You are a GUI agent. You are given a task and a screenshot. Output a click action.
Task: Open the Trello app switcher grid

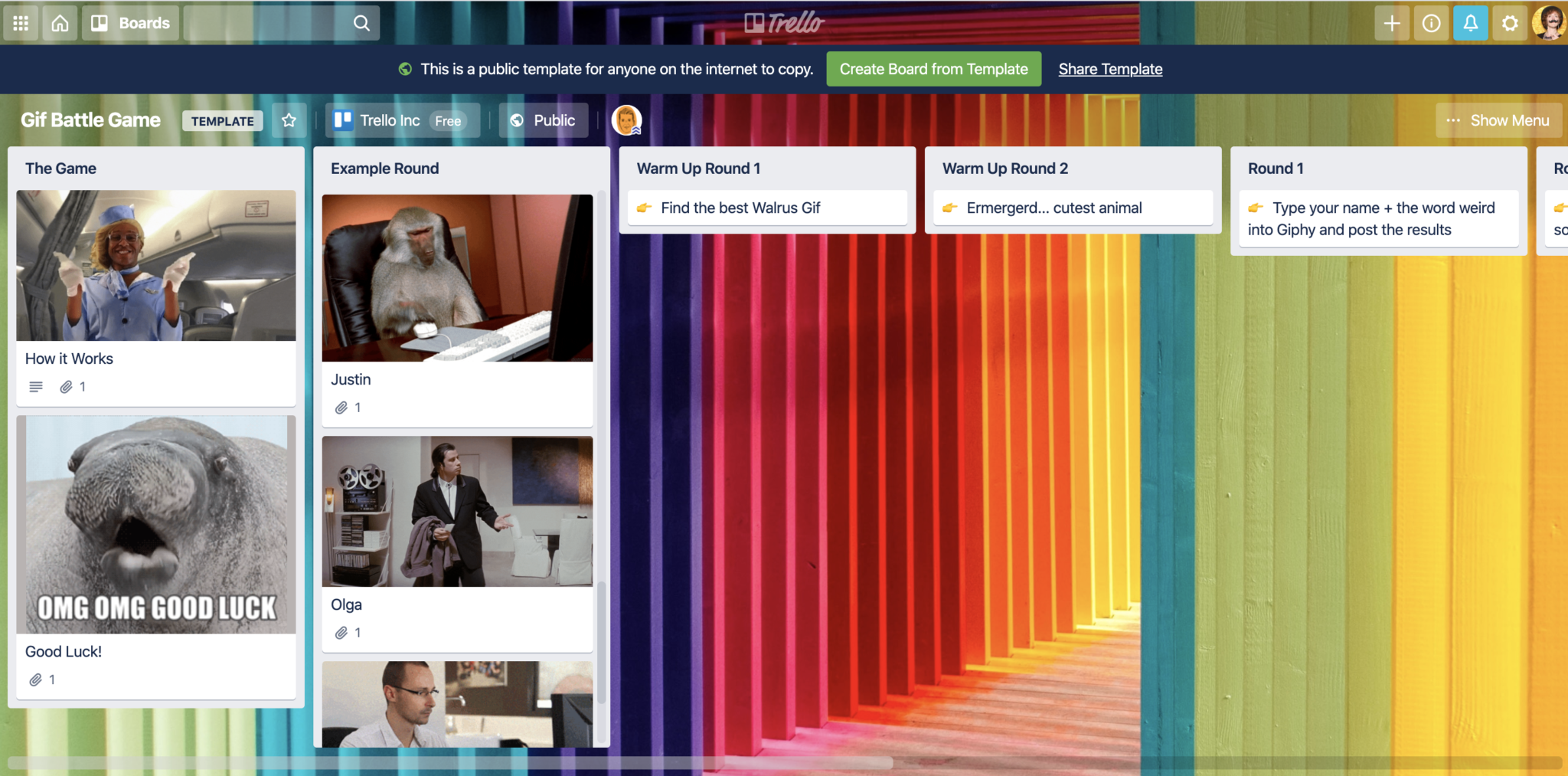(21, 22)
